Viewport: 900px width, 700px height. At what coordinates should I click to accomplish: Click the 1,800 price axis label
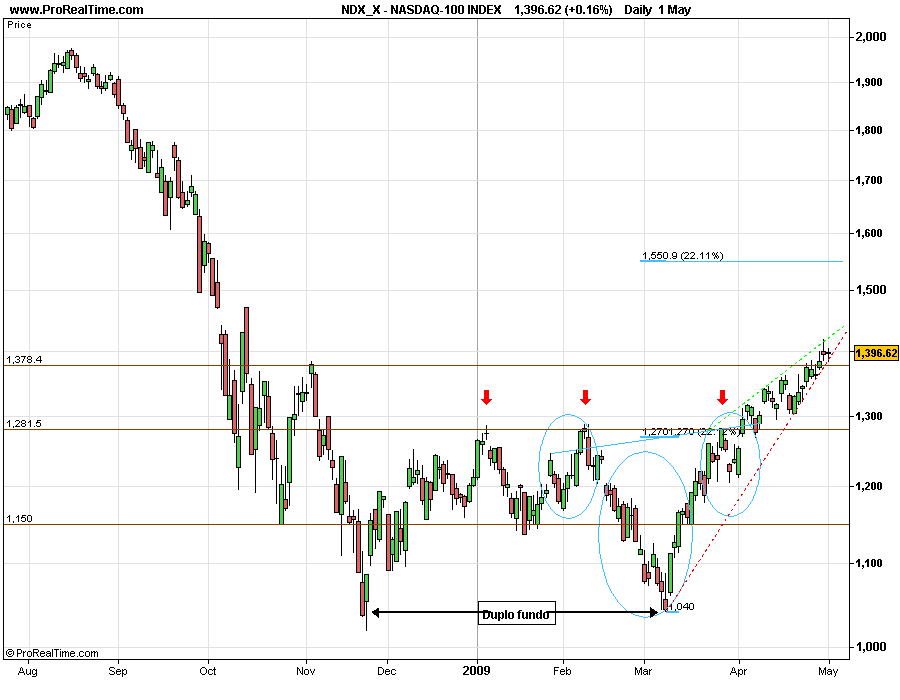(869, 130)
